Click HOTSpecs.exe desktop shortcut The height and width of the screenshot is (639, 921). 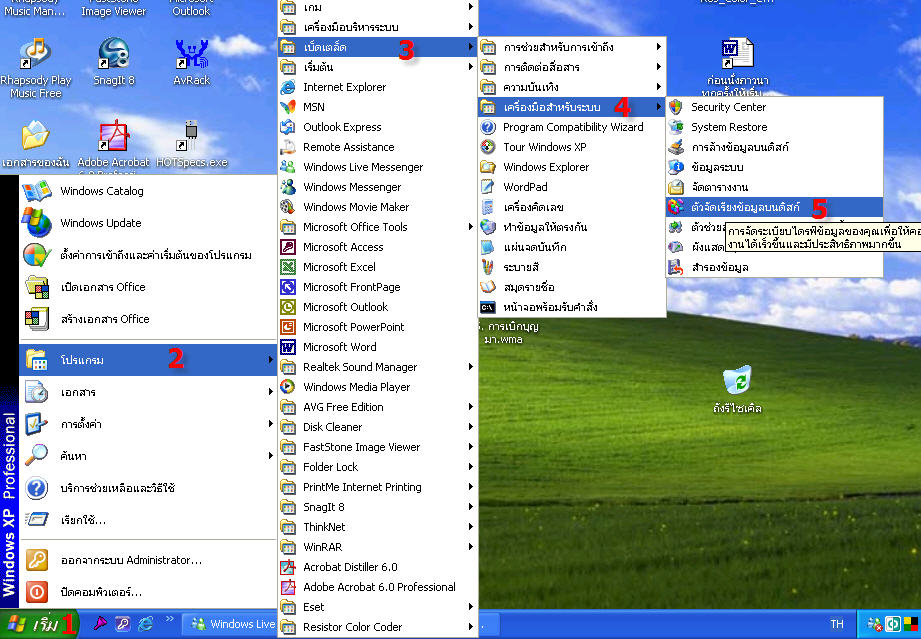point(191,144)
